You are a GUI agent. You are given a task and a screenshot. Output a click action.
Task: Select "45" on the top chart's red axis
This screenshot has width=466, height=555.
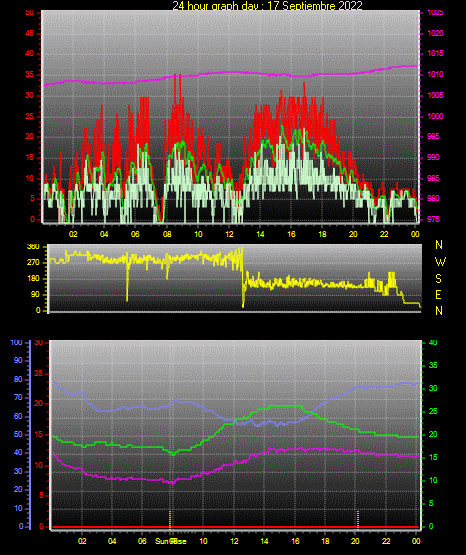pyautogui.click(x=29, y=33)
